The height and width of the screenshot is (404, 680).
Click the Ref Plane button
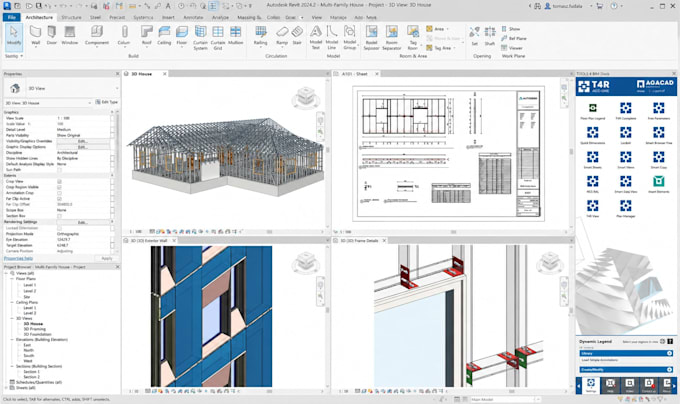pyautogui.click(x=514, y=39)
